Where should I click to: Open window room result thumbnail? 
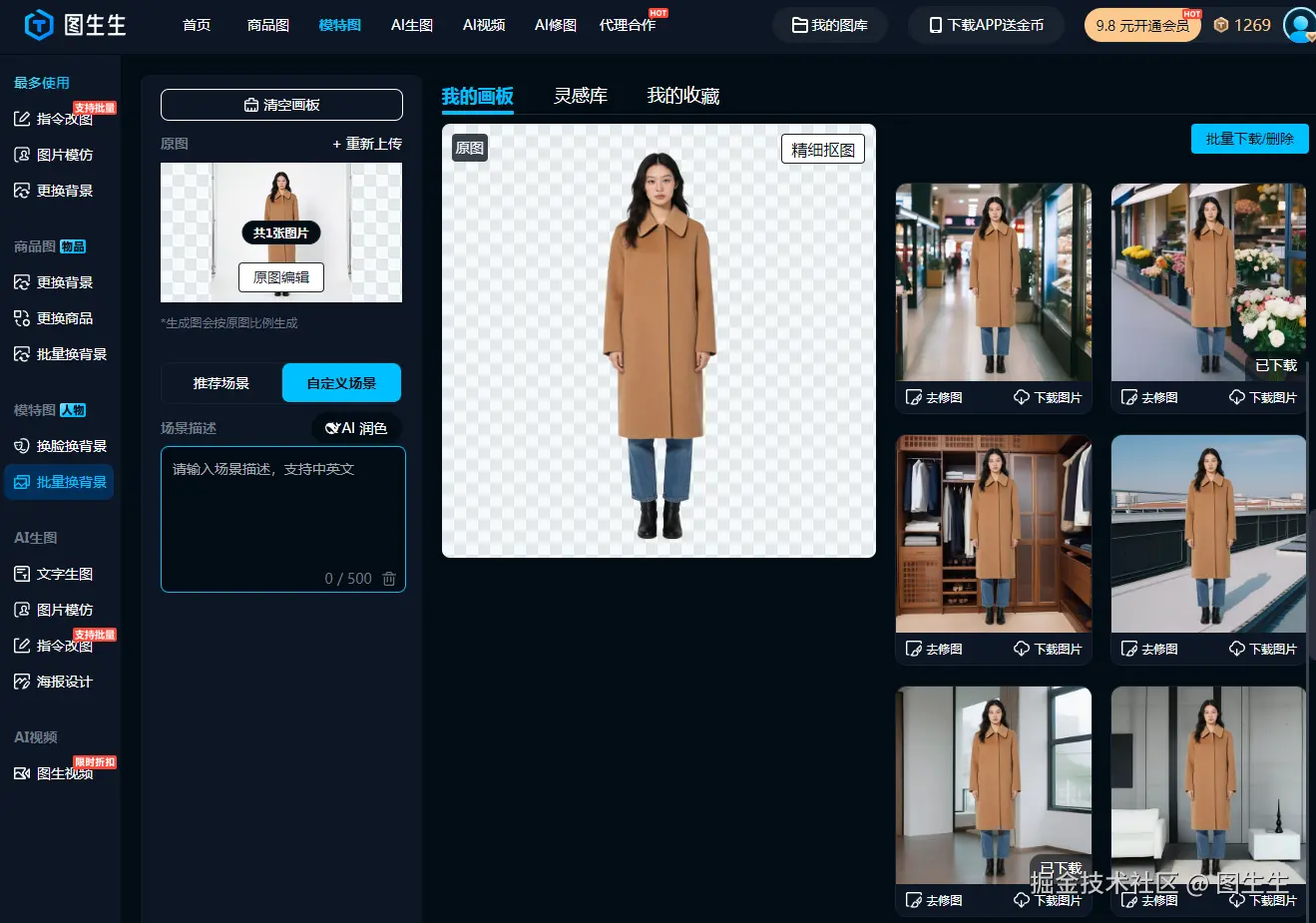pos(994,784)
